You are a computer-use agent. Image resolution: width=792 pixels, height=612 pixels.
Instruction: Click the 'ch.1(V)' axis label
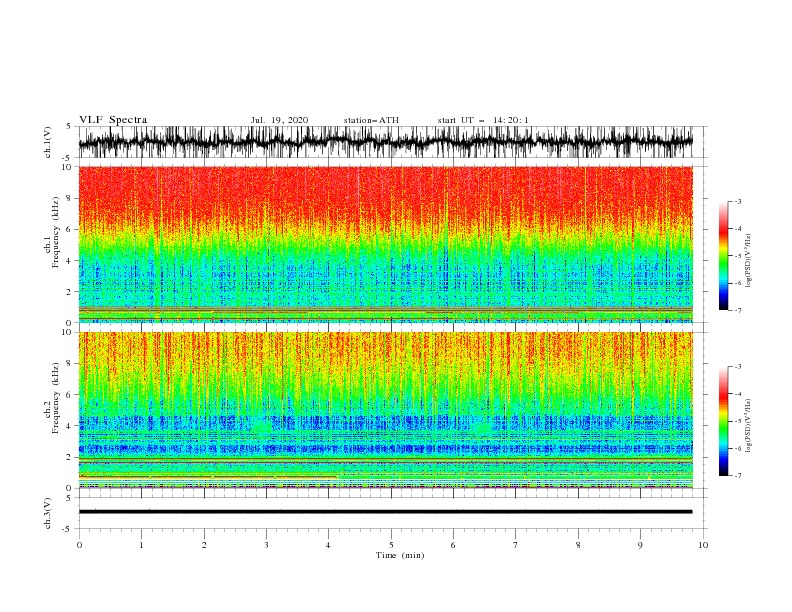coord(48,142)
